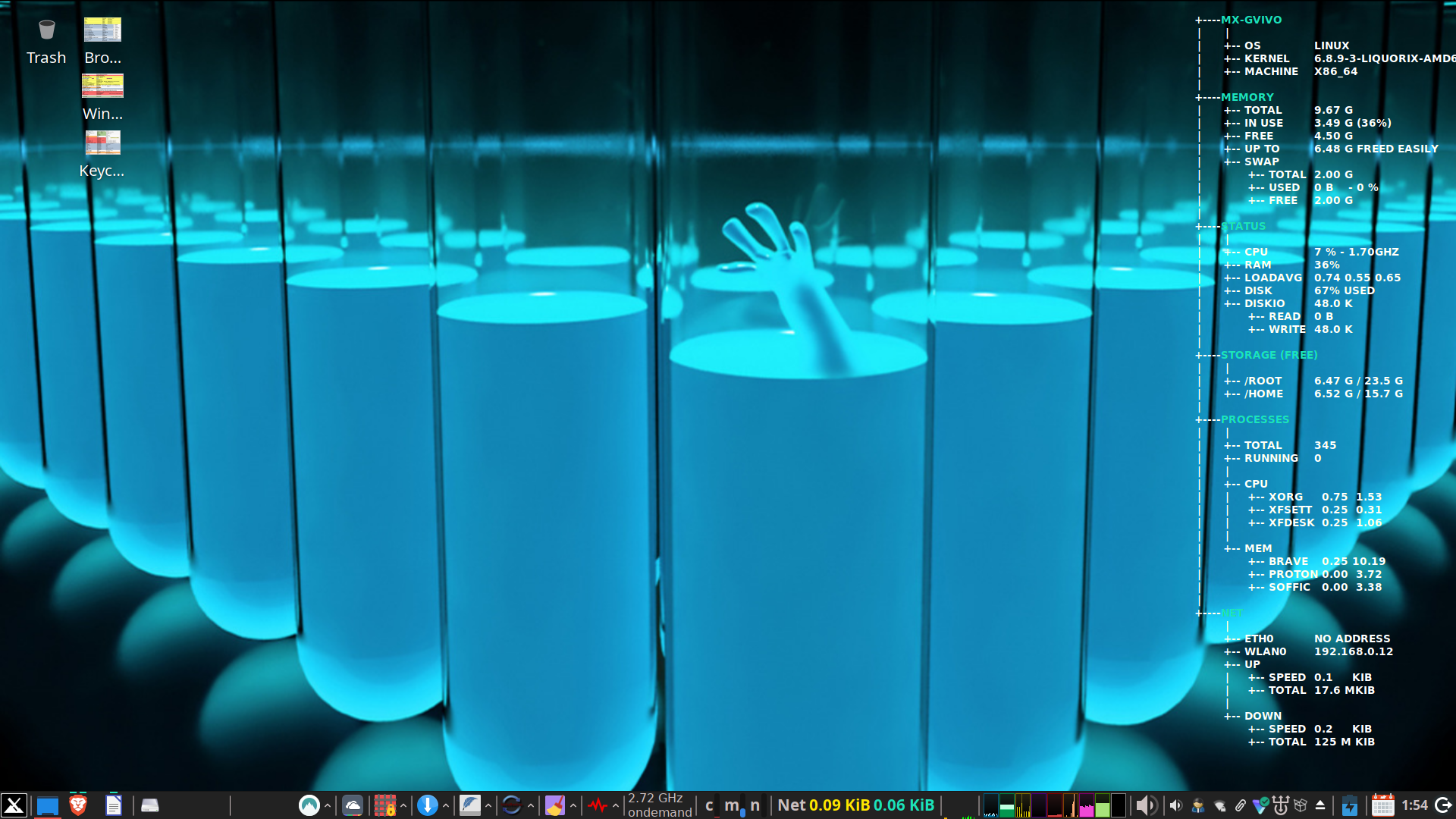Click the orange system load graph
The width and height of the screenshot is (1456, 819).
pos(1070,805)
